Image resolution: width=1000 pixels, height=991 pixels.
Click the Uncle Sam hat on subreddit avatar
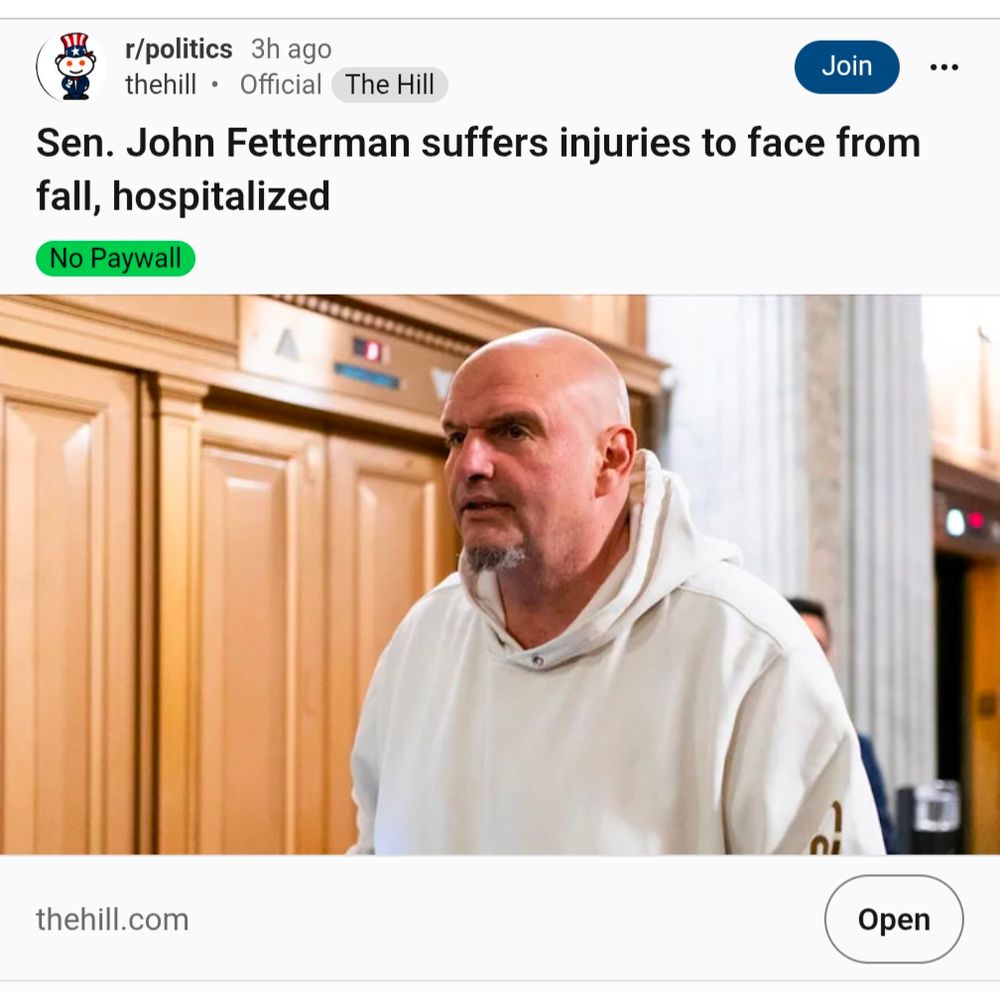pos(75,45)
